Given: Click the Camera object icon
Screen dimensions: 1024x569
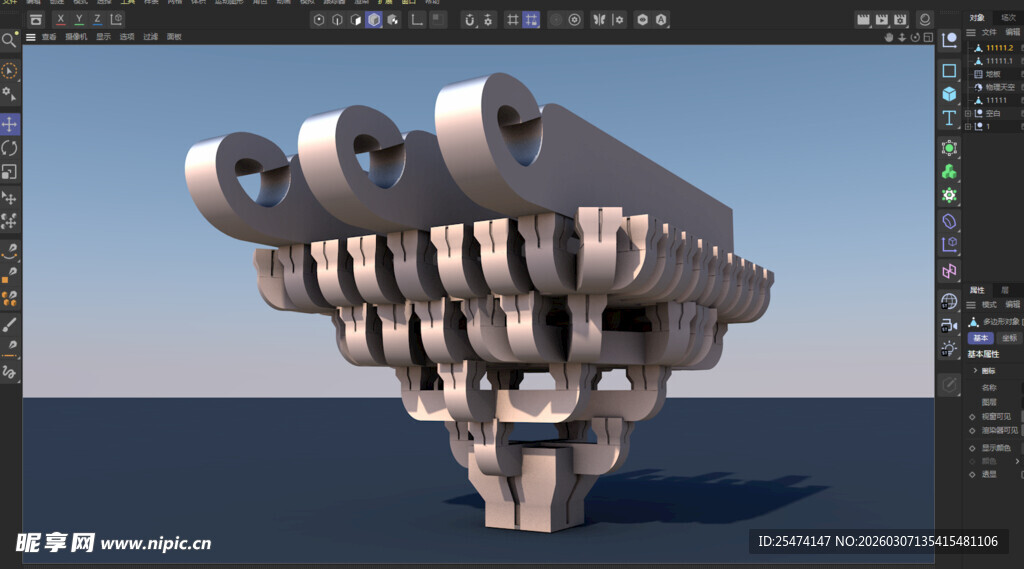Looking at the screenshot, I should (x=949, y=325).
